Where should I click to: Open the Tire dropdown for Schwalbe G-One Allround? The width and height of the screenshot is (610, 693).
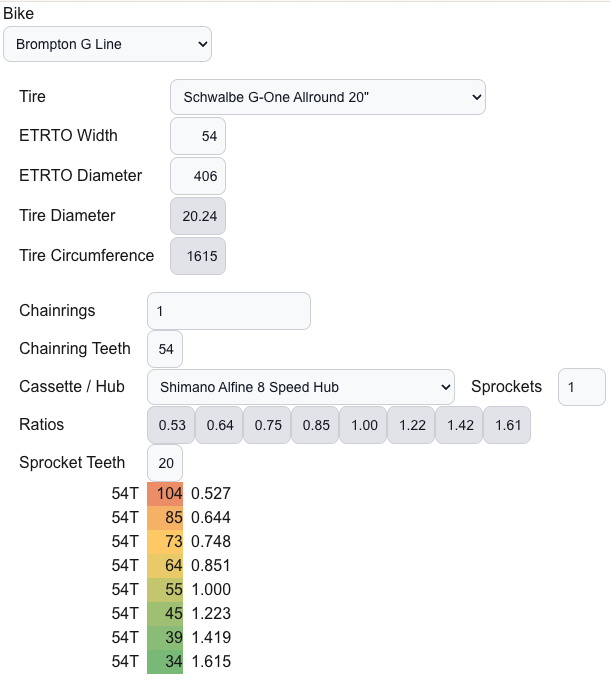click(328, 97)
